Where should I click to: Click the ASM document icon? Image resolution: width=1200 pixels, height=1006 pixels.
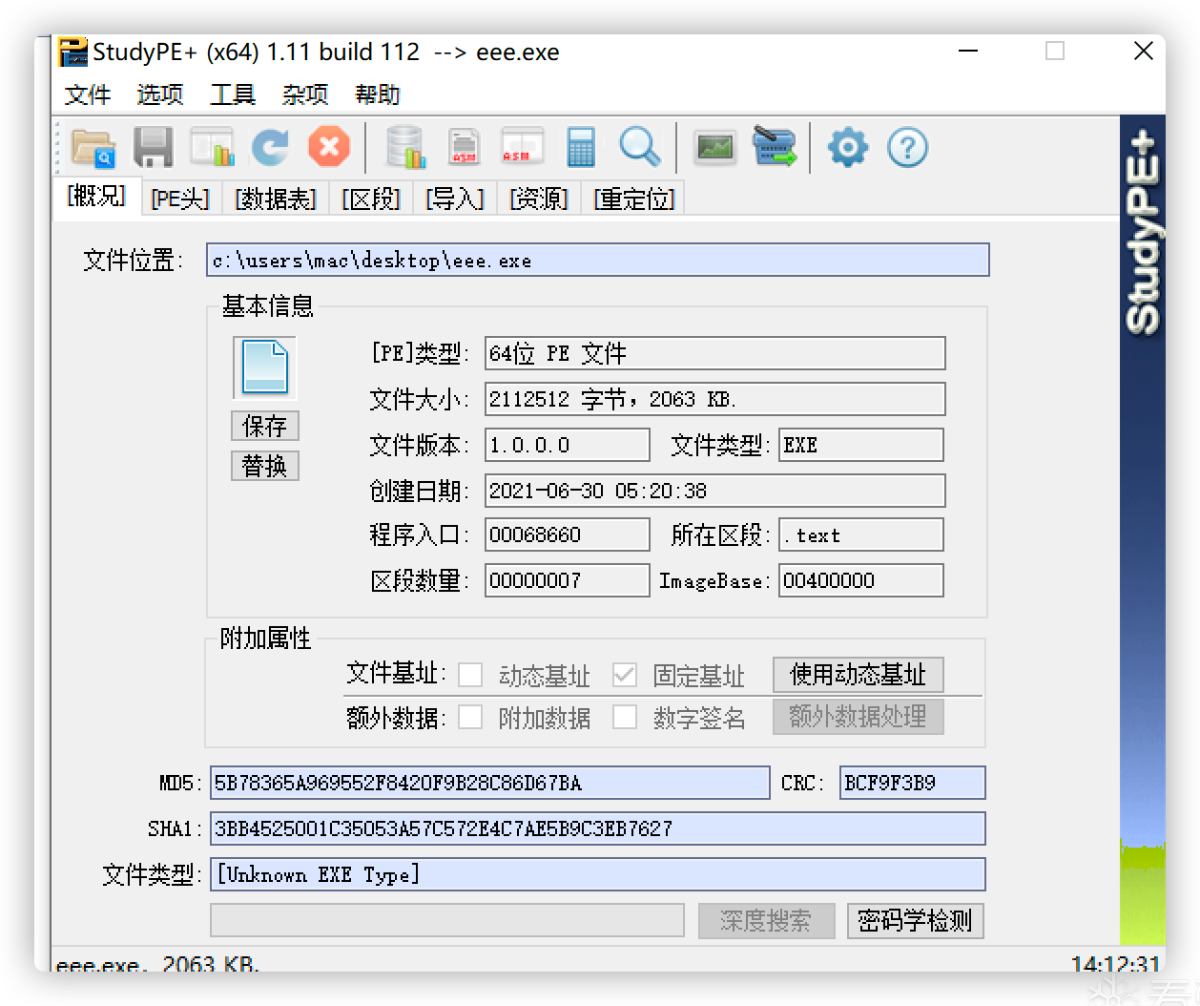(464, 148)
